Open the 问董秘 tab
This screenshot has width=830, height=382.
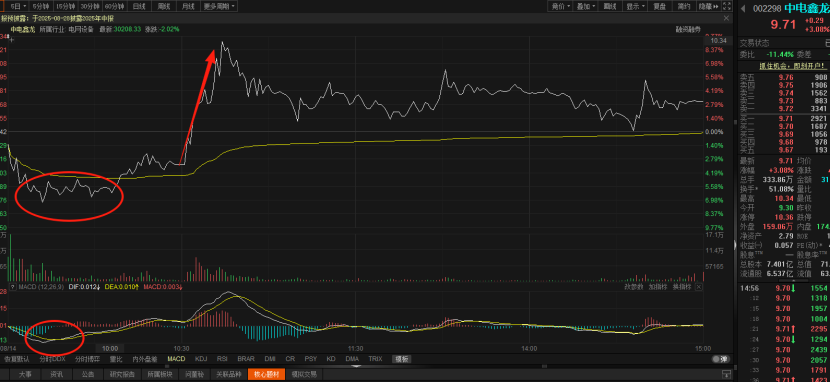[195, 375]
